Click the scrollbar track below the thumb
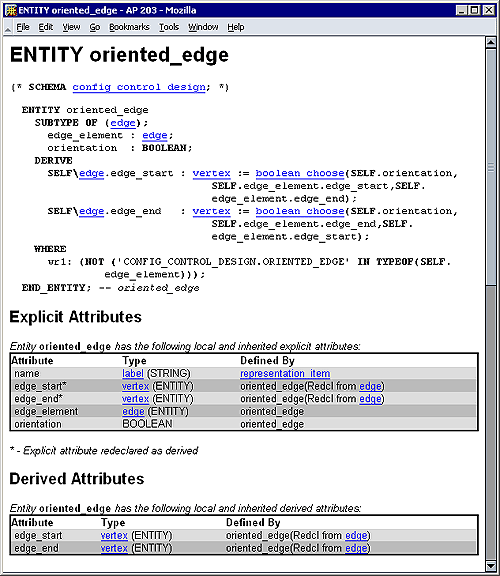Screen dimensions: 500x576 tap(491, 422)
